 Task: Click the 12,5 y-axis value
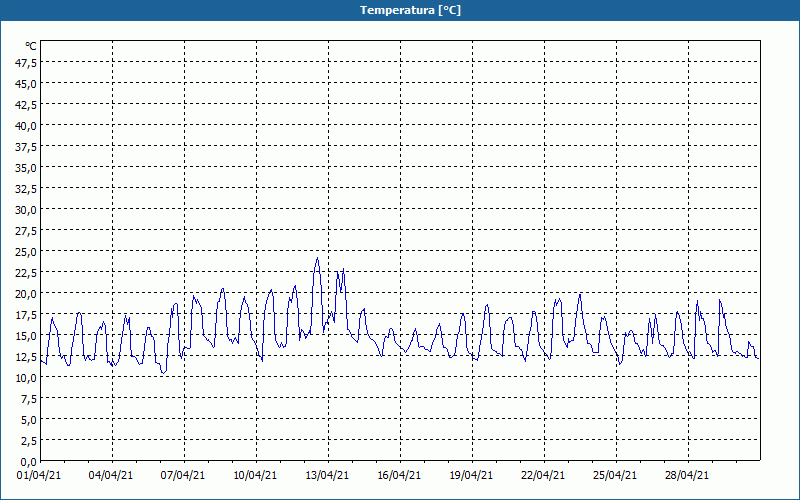click(x=26, y=356)
